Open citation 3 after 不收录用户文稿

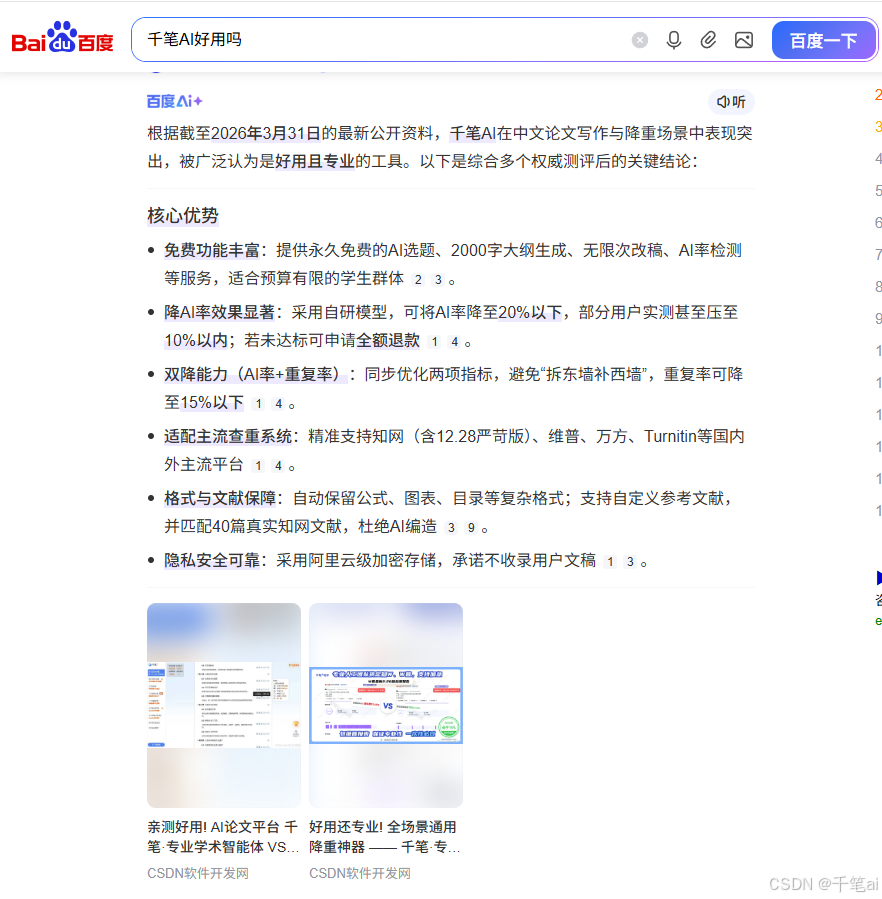pyautogui.click(x=630, y=562)
